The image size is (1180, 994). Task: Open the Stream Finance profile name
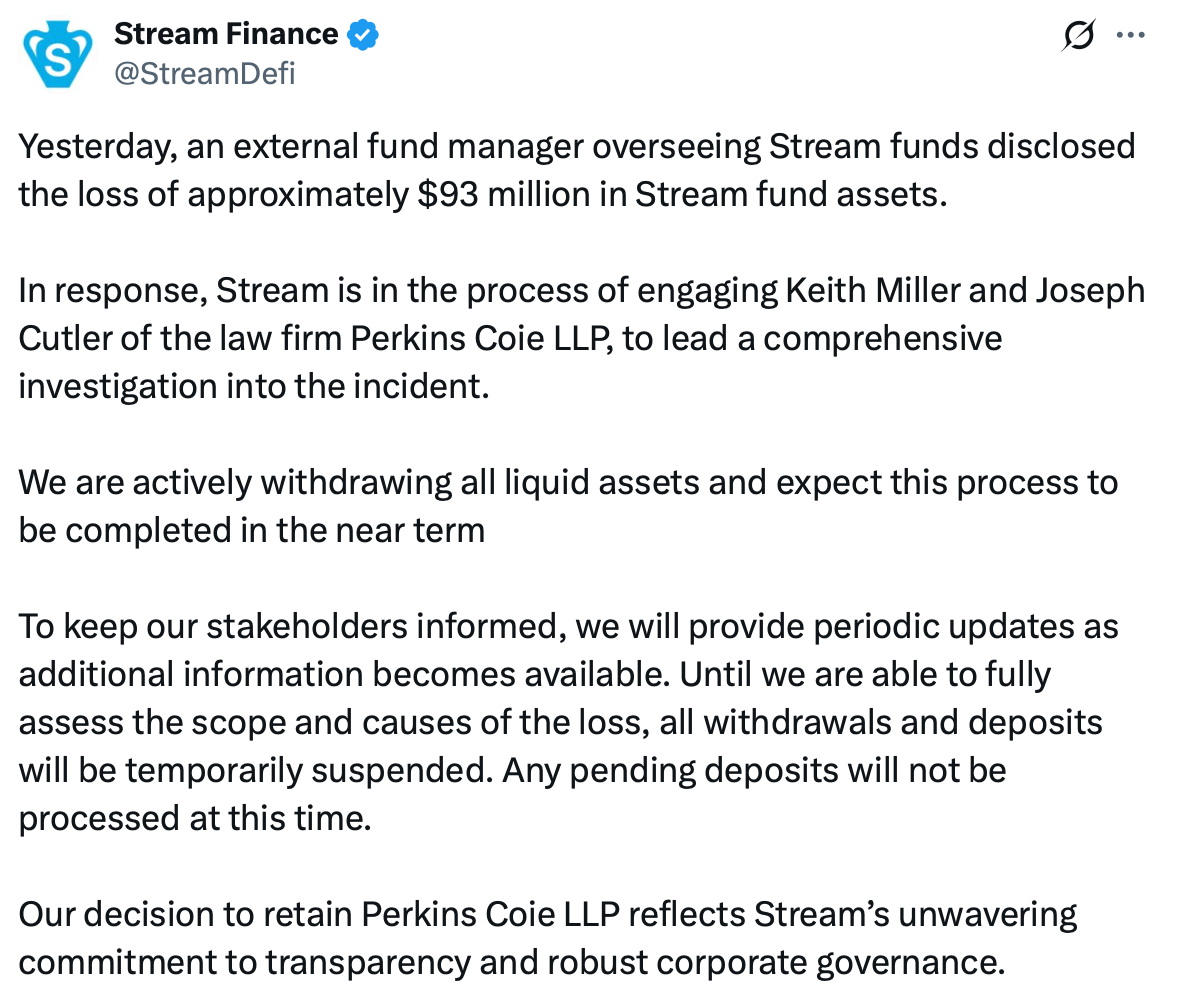click(226, 33)
